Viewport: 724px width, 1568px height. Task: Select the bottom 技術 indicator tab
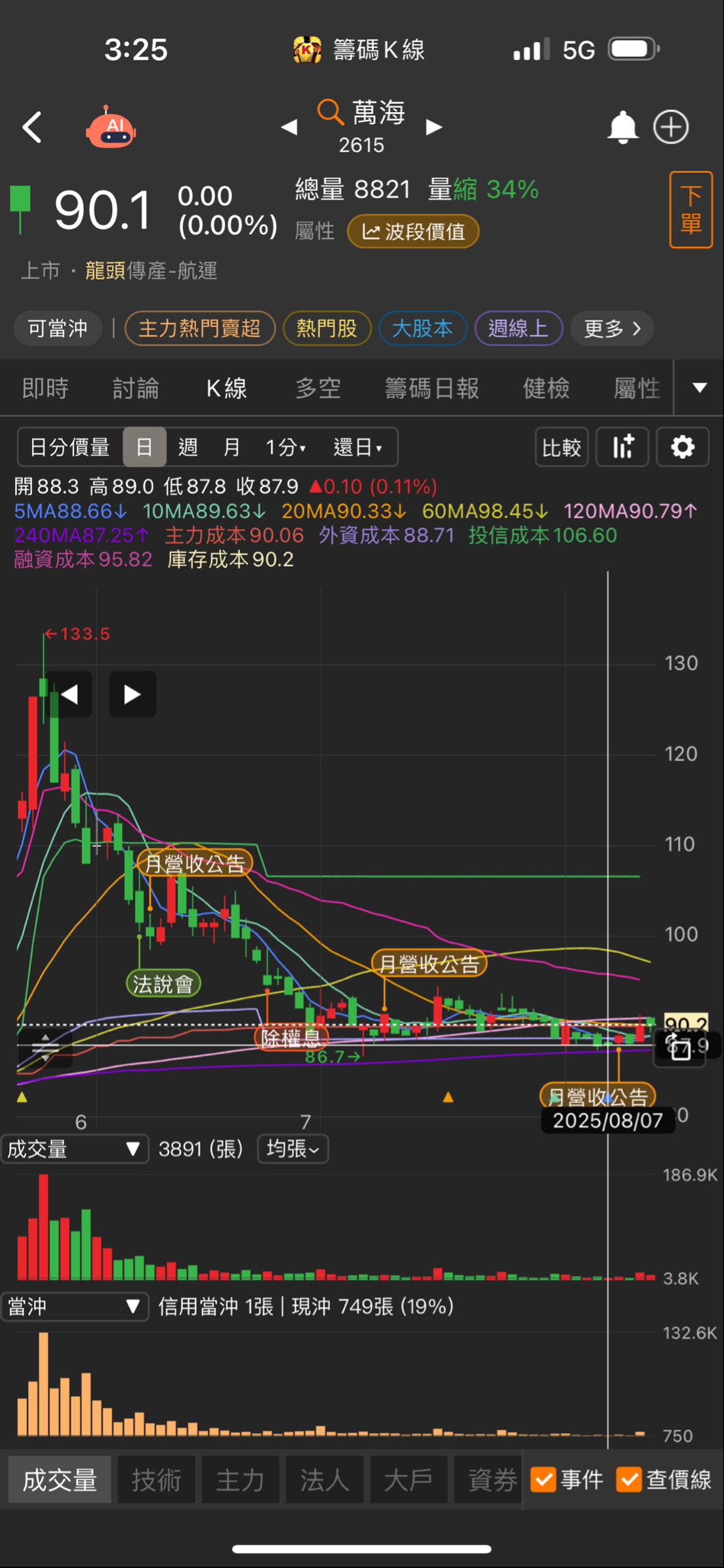pyautogui.click(x=156, y=1480)
